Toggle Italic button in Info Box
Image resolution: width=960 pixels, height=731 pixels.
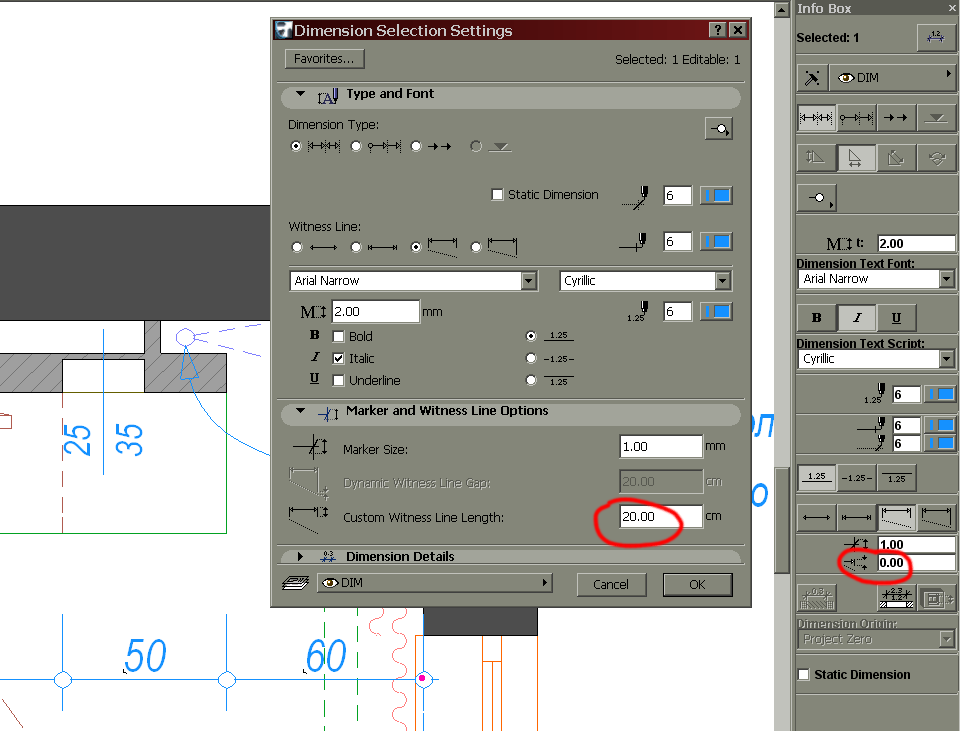(856, 317)
